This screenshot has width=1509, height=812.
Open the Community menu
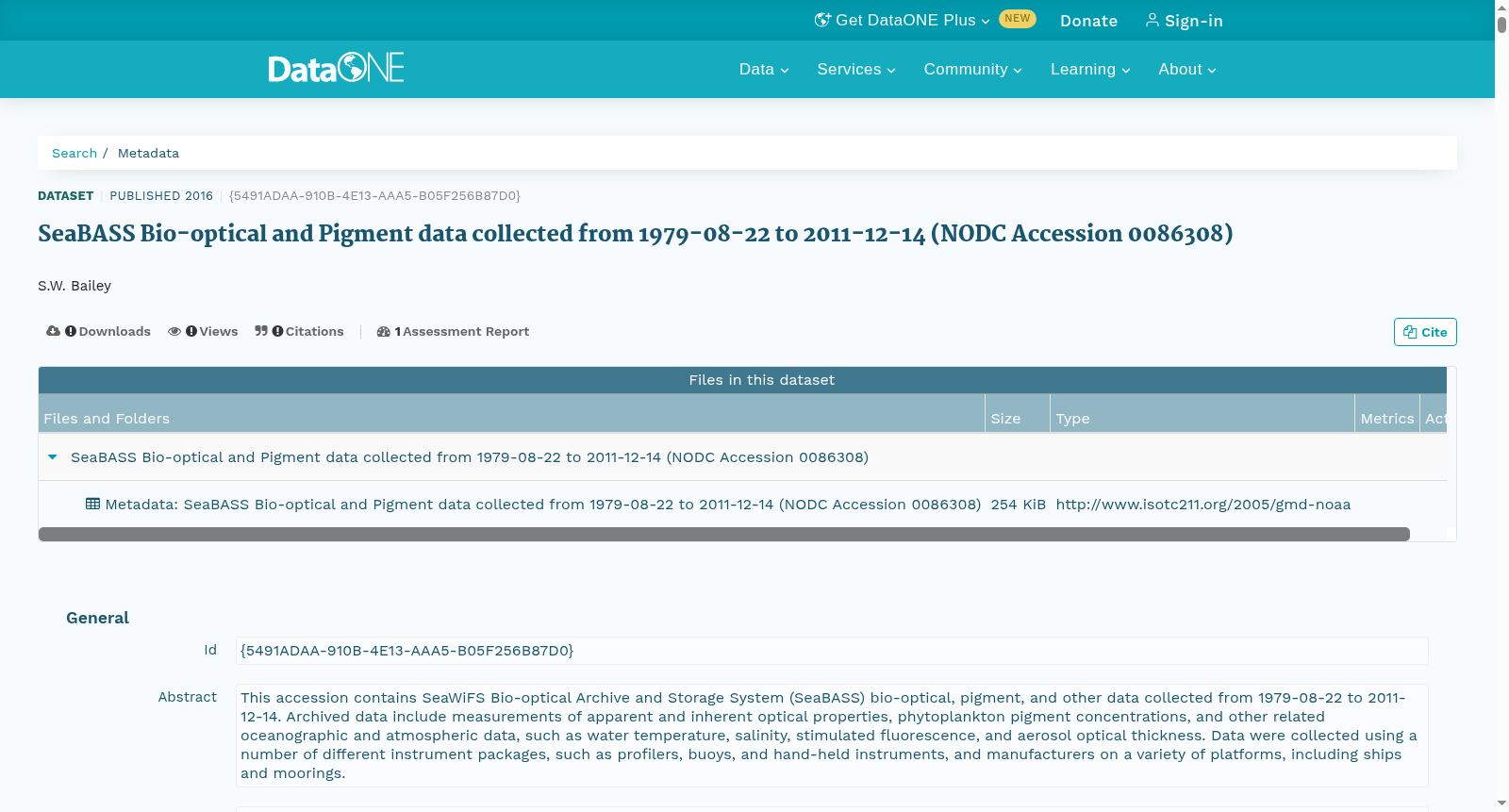click(x=972, y=69)
